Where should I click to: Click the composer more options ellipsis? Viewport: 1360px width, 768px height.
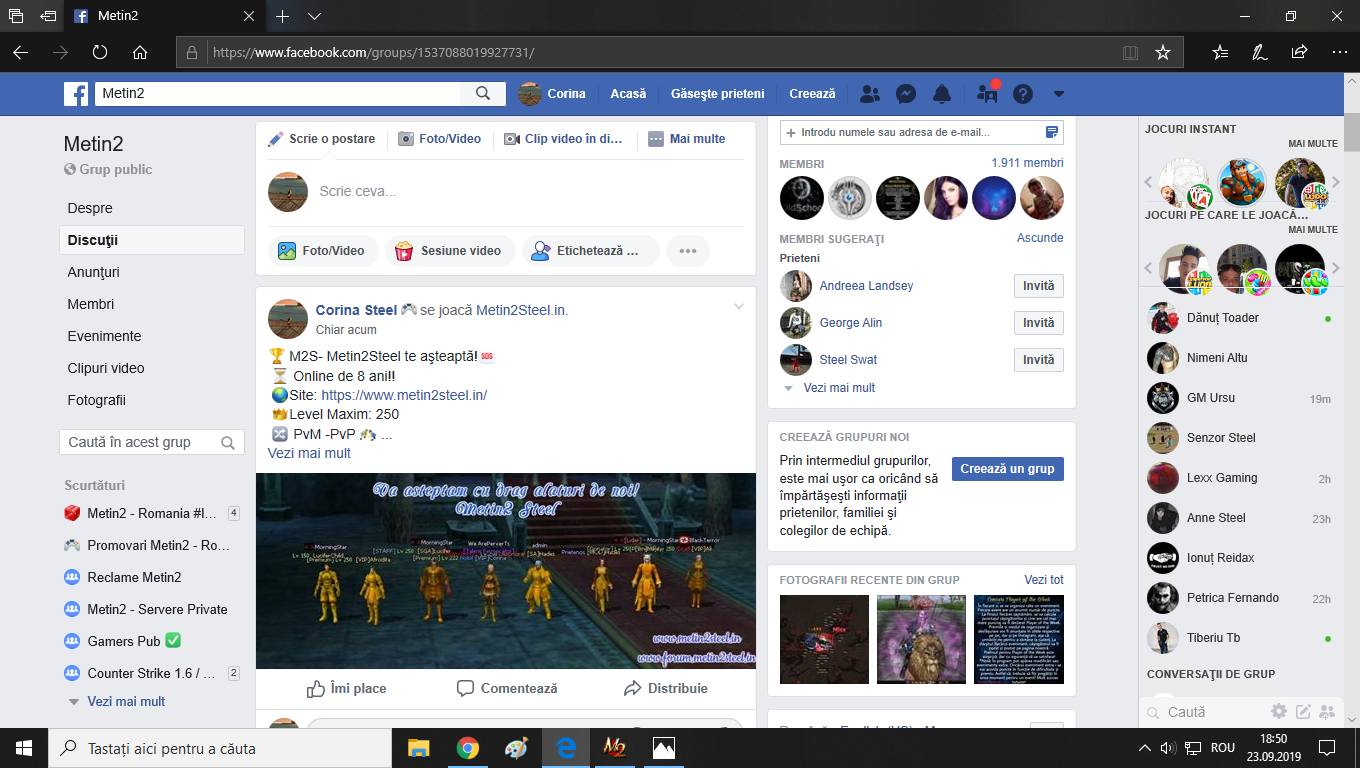pos(688,251)
